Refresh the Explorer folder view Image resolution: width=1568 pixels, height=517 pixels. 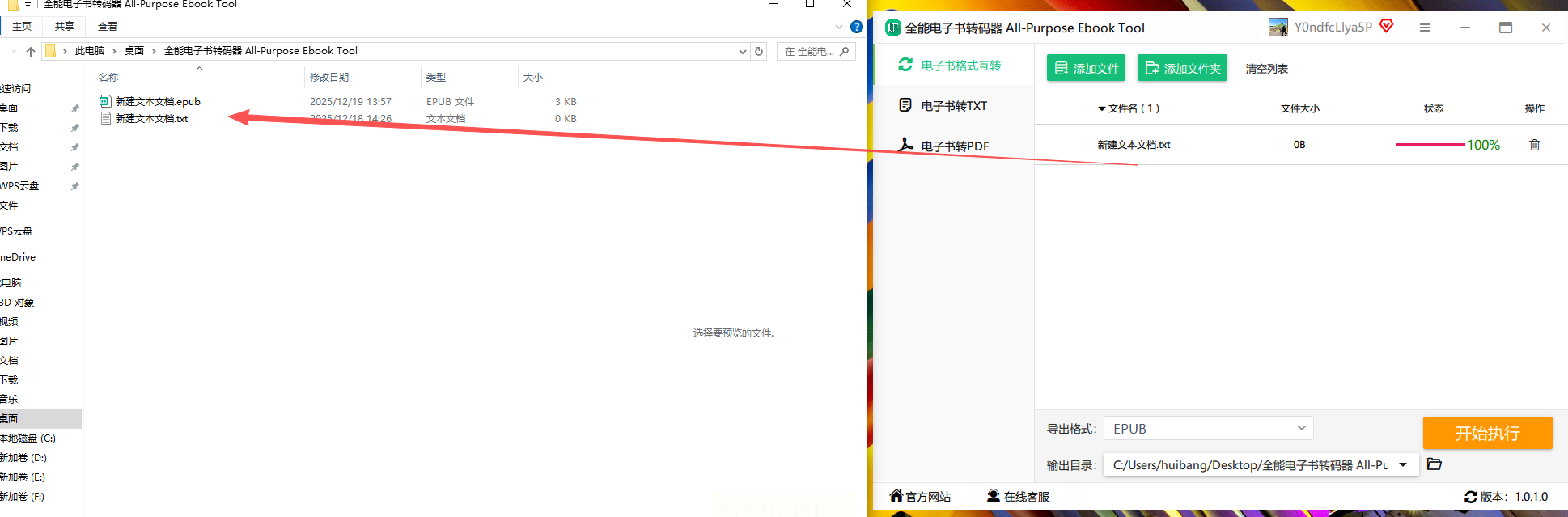[759, 51]
